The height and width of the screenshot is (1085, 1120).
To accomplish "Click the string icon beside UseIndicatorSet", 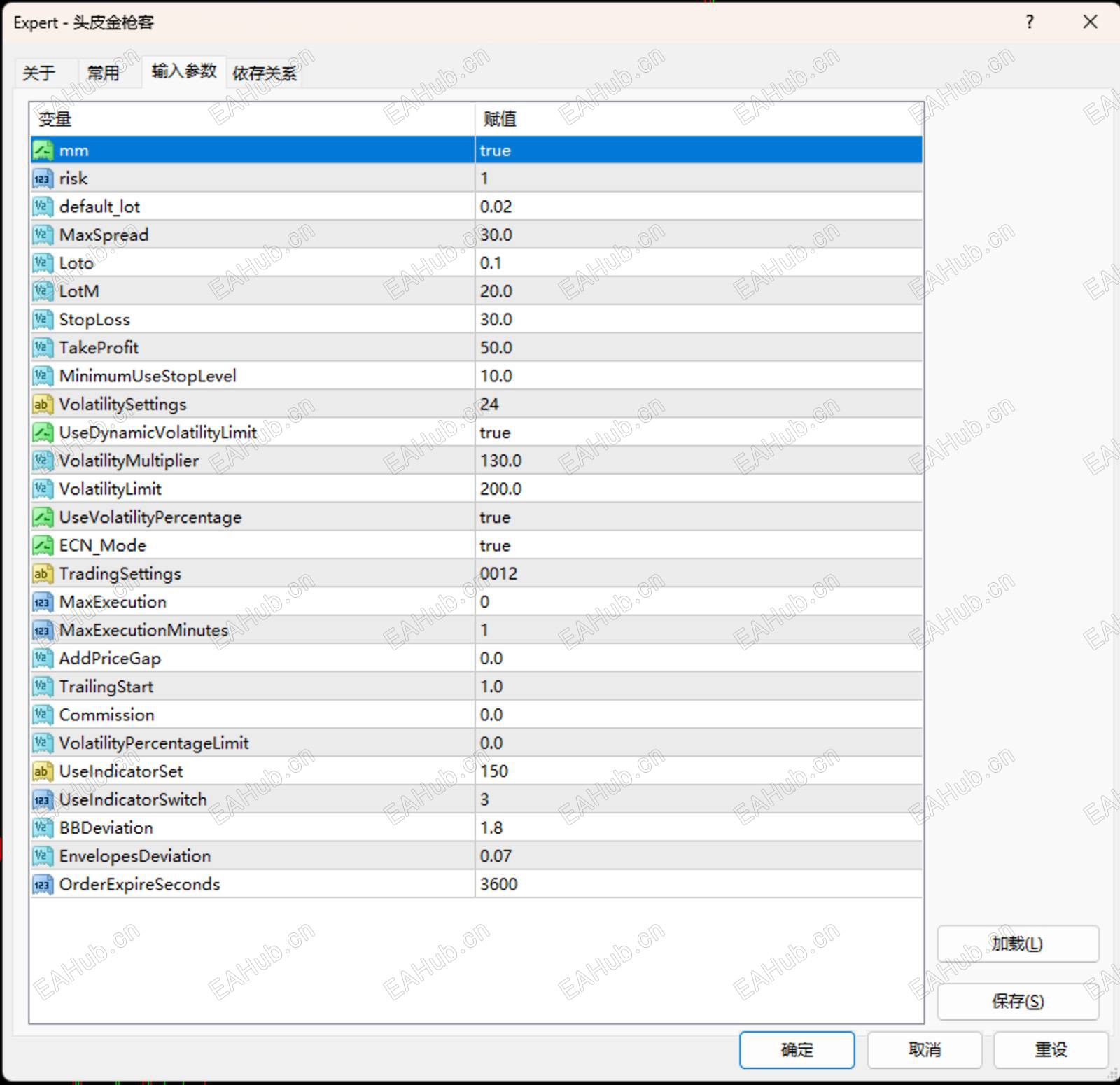I will coord(43,771).
